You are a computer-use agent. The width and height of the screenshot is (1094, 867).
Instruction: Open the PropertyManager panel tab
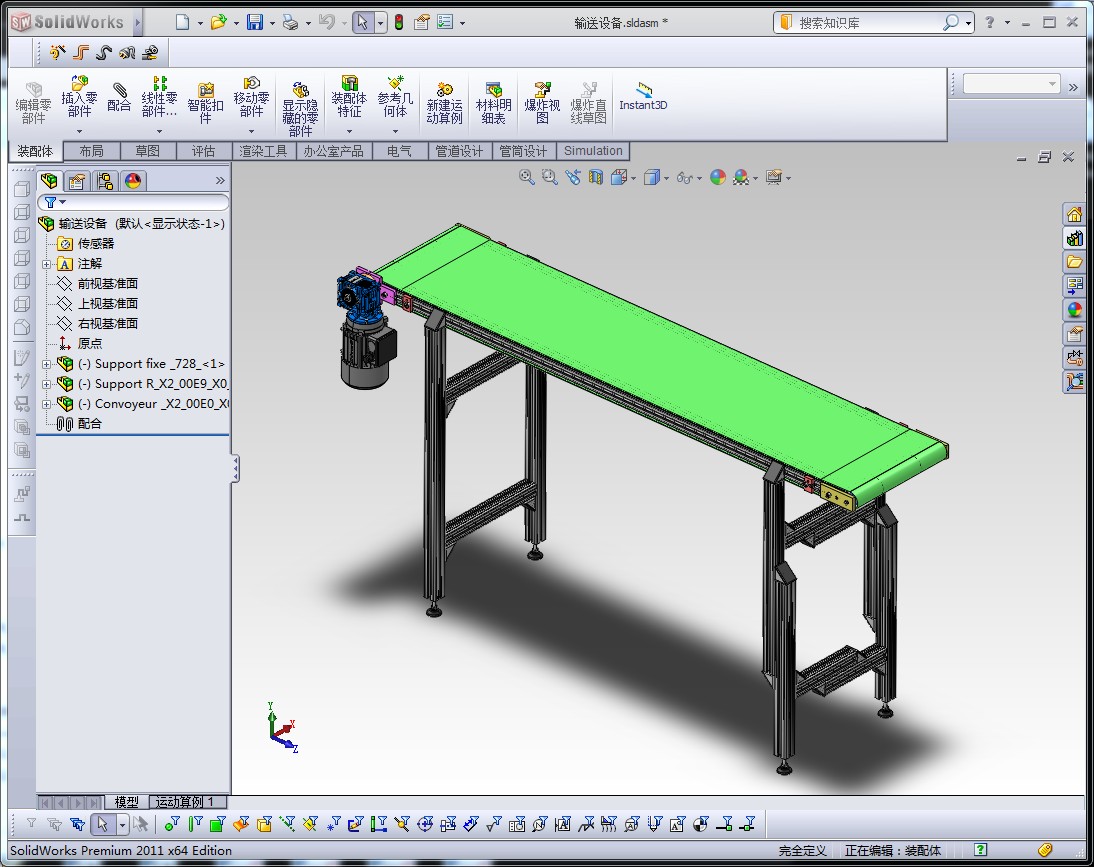tap(77, 181)
